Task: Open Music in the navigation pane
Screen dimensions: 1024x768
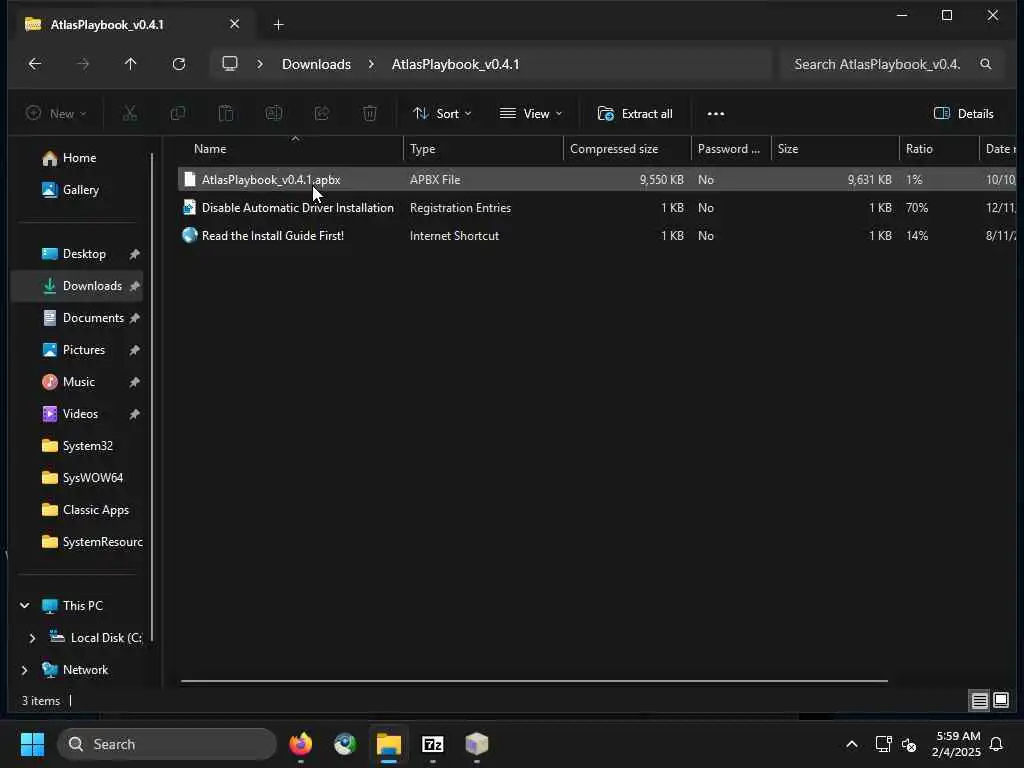Action: tap(78, 382)
